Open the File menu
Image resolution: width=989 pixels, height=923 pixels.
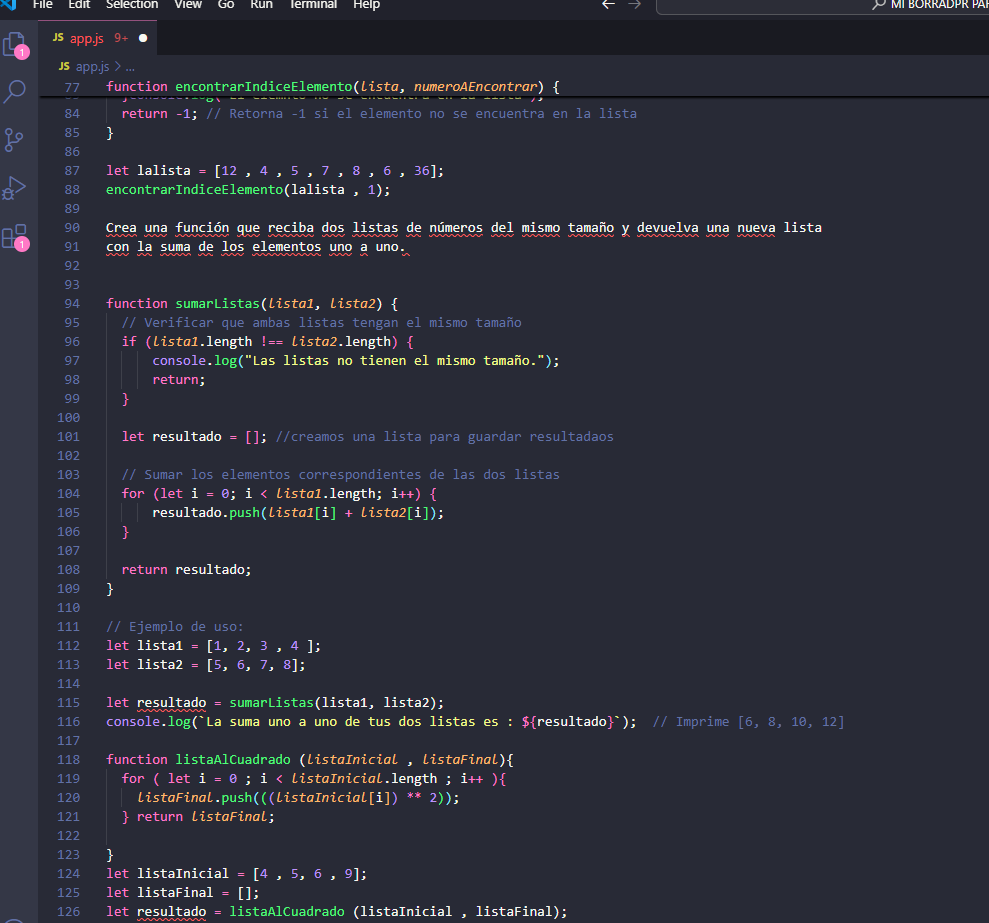pos(42,4)
